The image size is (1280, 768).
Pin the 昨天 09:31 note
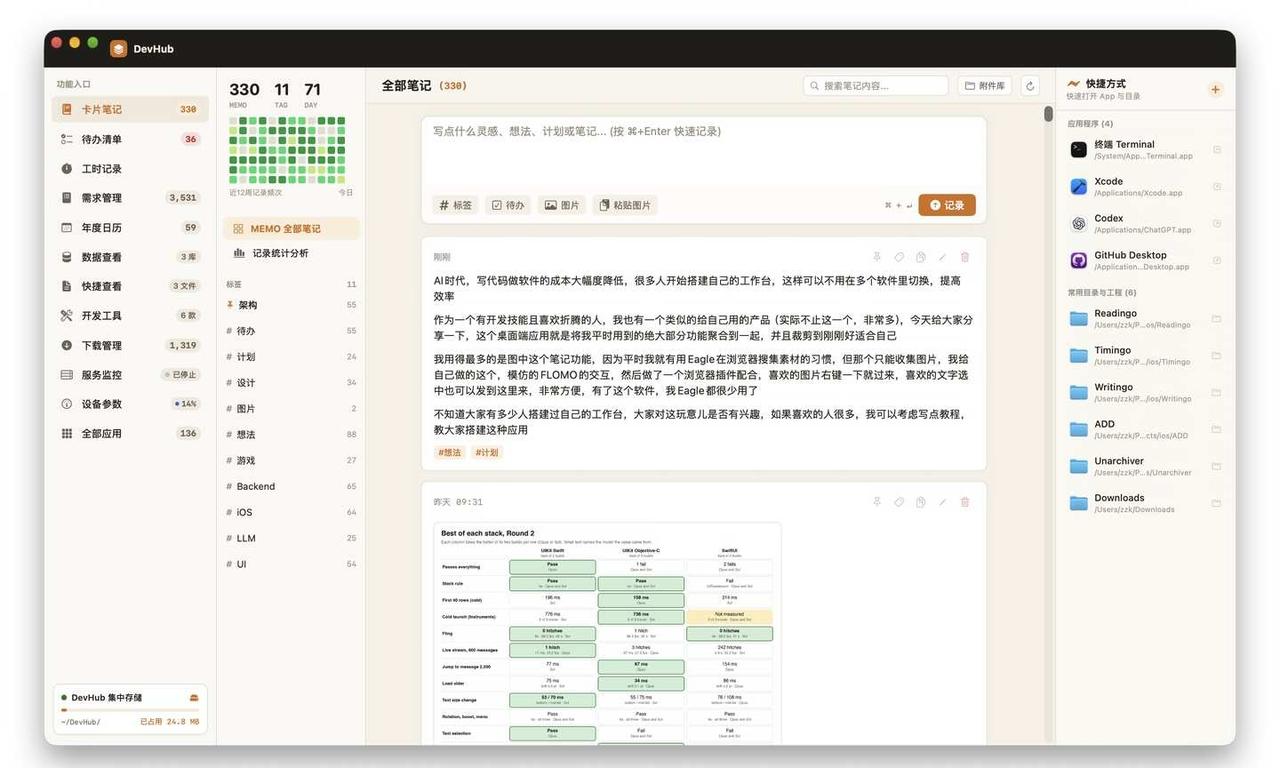[877, 502]
